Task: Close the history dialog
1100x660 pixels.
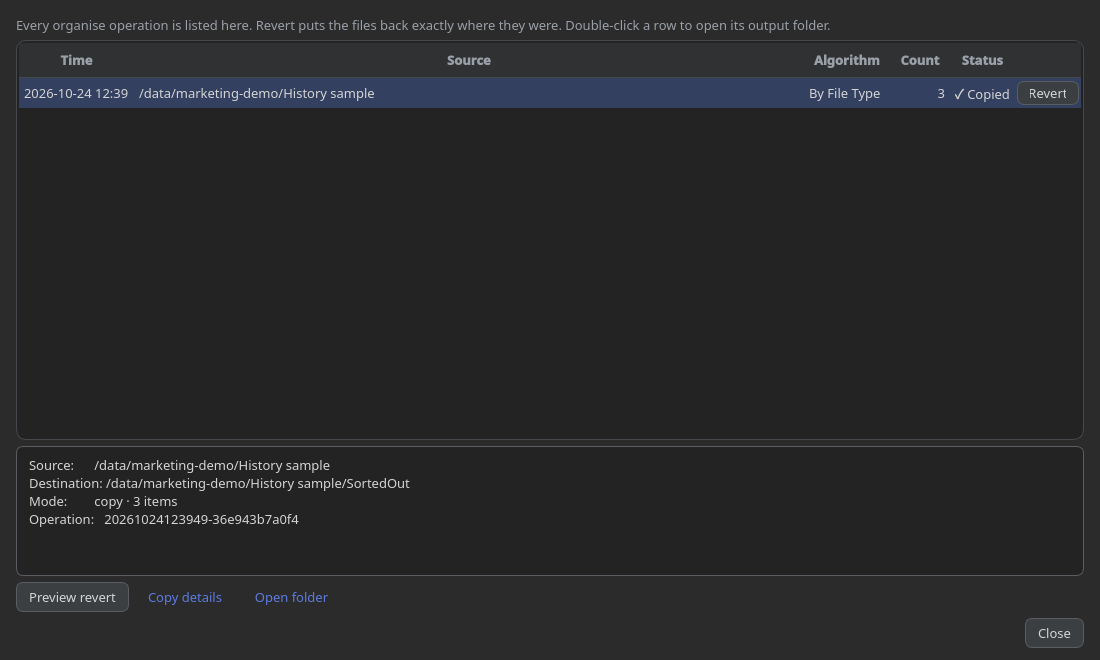Action: point(1054,633)
